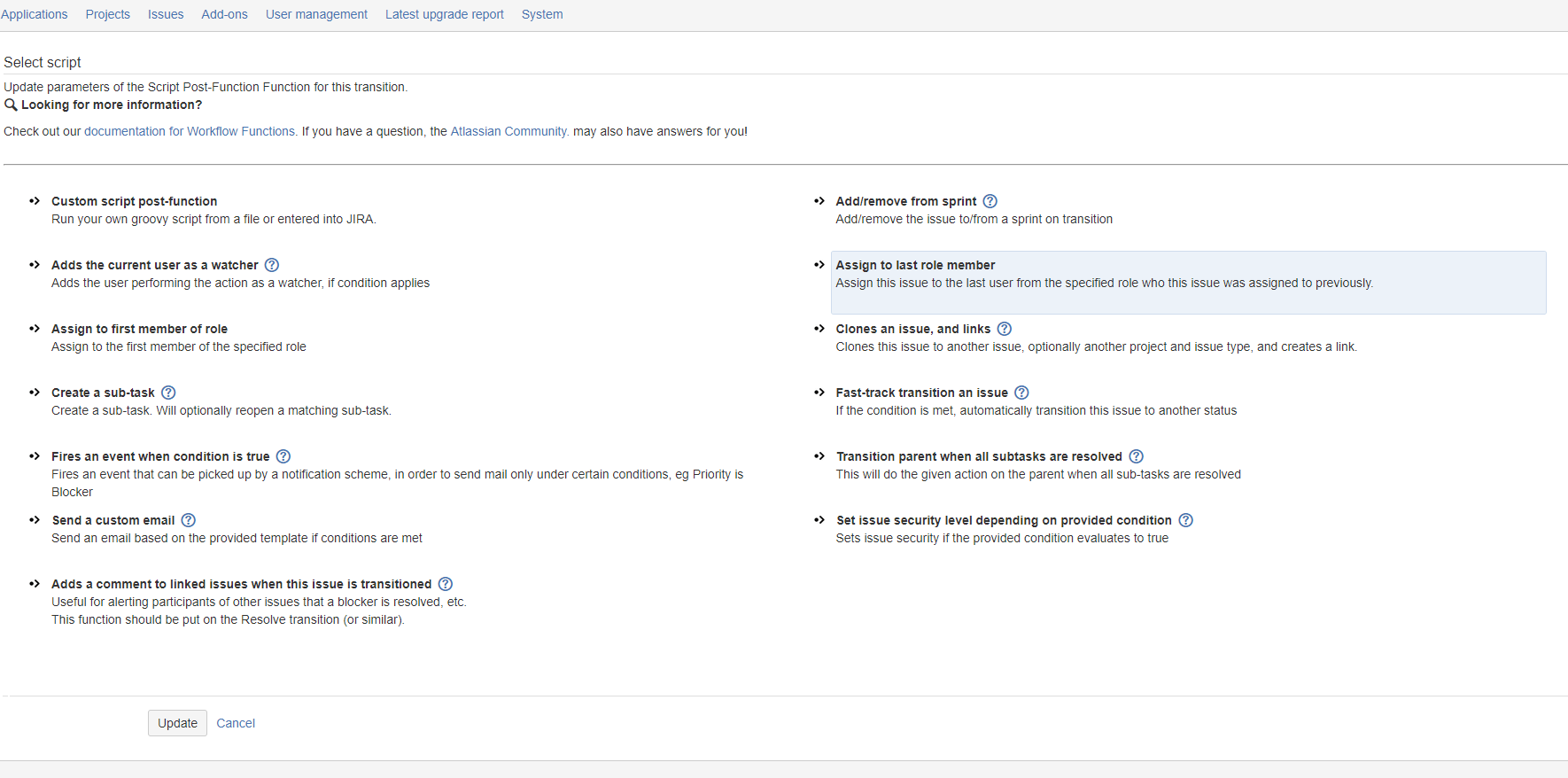This screenshot has width=1568, height=778.
Task: Open help icon for Fast-track transition
Action: tap(1021, 393)
